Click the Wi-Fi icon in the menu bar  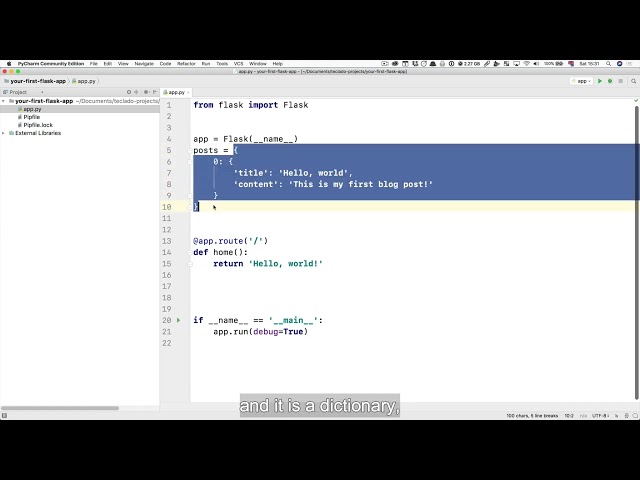[x=527, y=64]
